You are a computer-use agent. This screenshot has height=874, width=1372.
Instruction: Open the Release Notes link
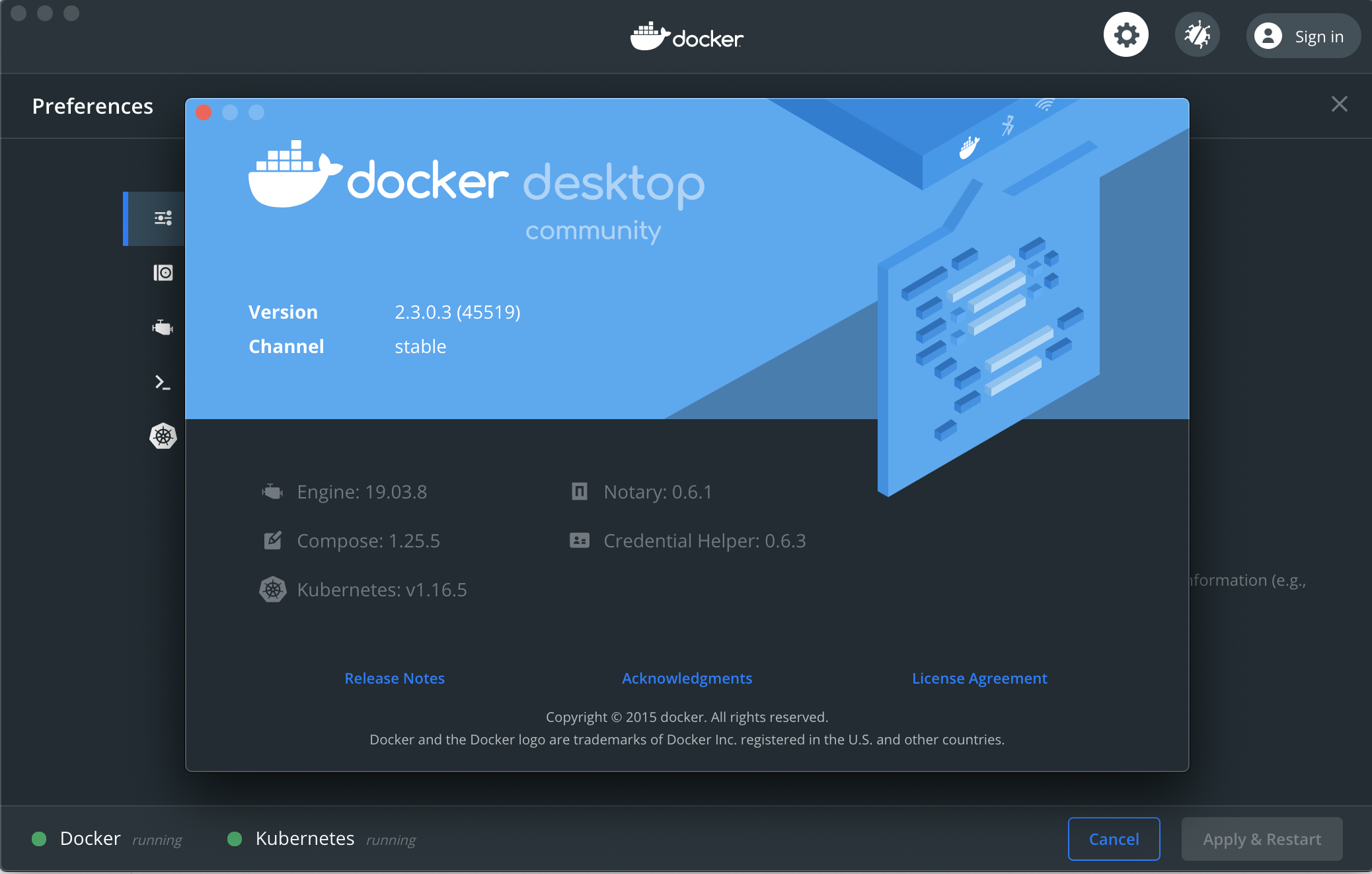point(394,678)
